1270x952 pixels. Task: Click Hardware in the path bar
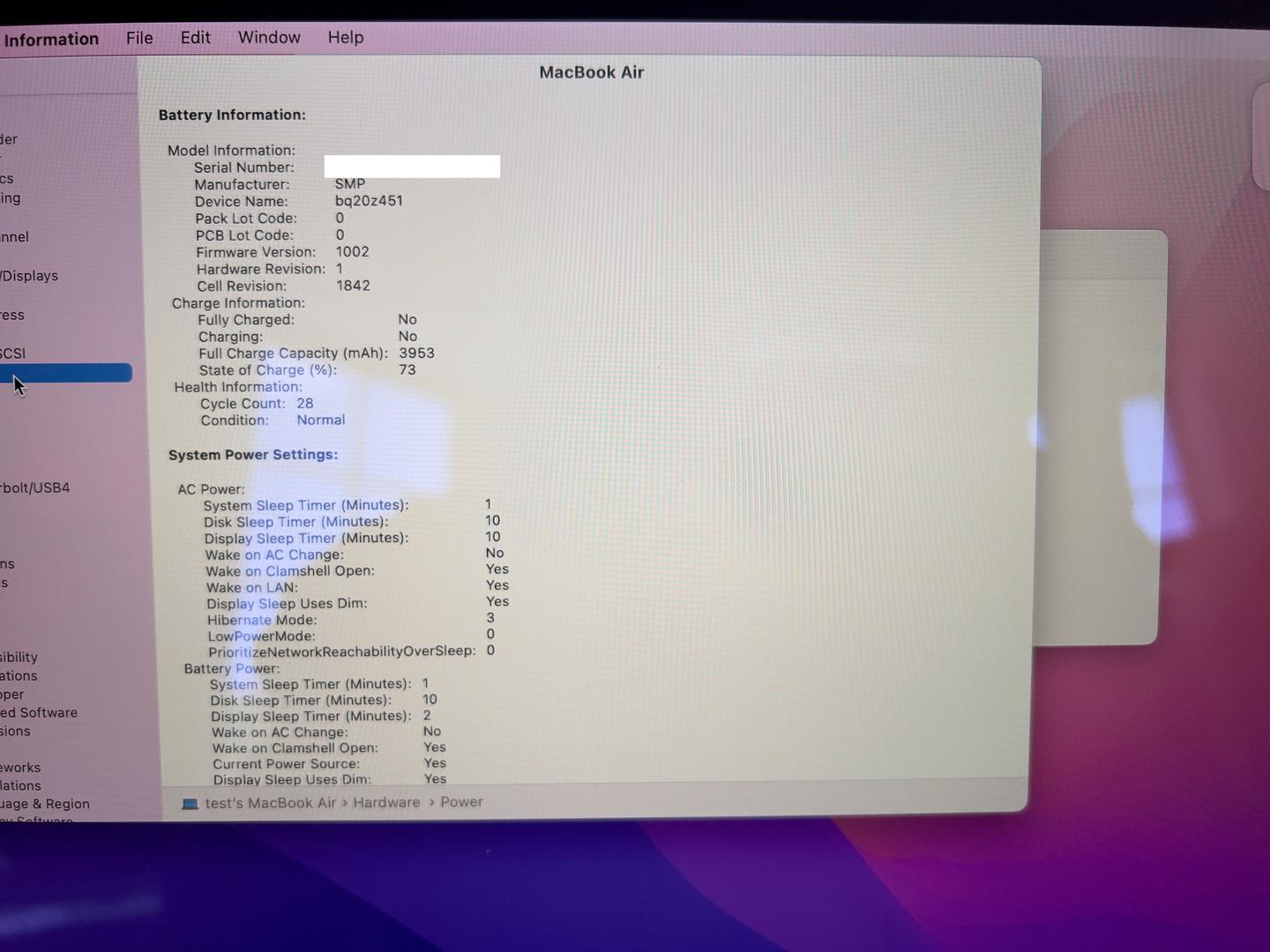click(386, 802)
